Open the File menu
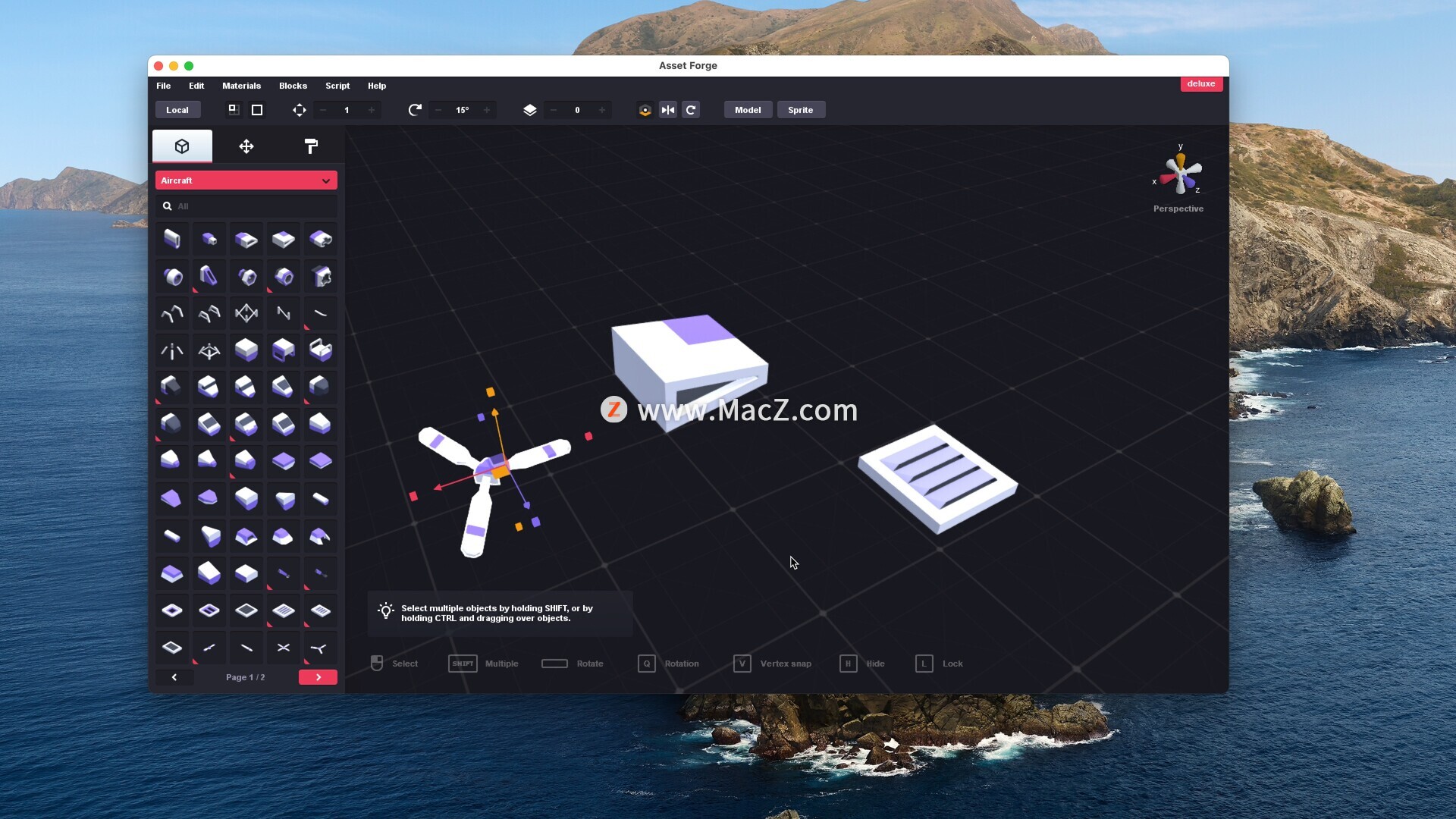The image size is (1456, 819). [x=163, y=86]
